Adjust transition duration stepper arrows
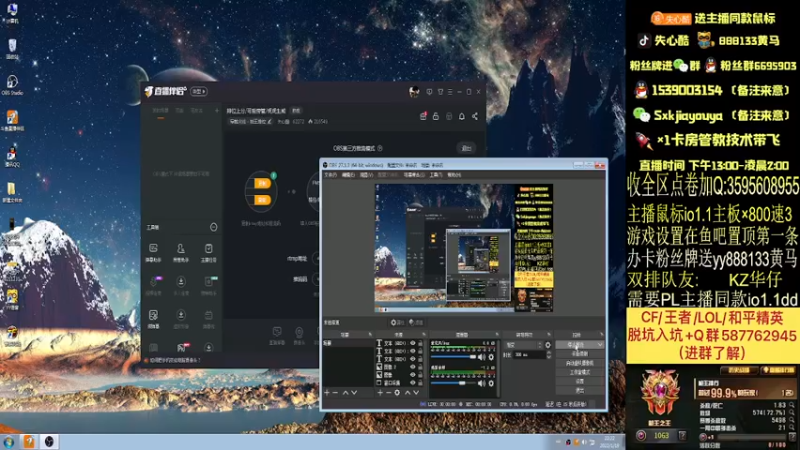The image size is (800, 450). [548, 355]
